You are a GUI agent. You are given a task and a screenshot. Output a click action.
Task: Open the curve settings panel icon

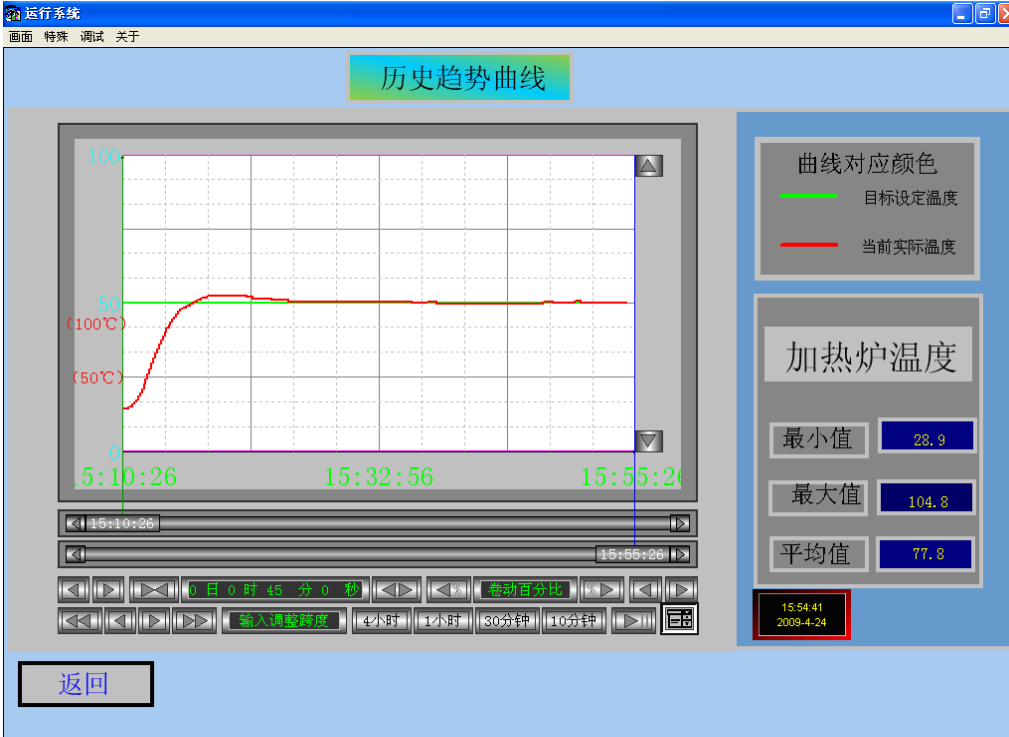(x=680, y=619)
